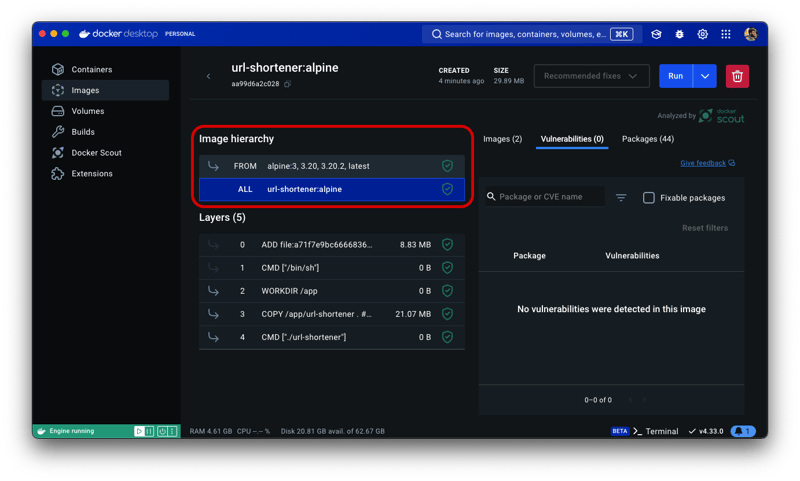Viewport: 800px width, 481px height.
Task: Select layer 1 CMD ["/bin/sh"] row
Action: point(332,268)
